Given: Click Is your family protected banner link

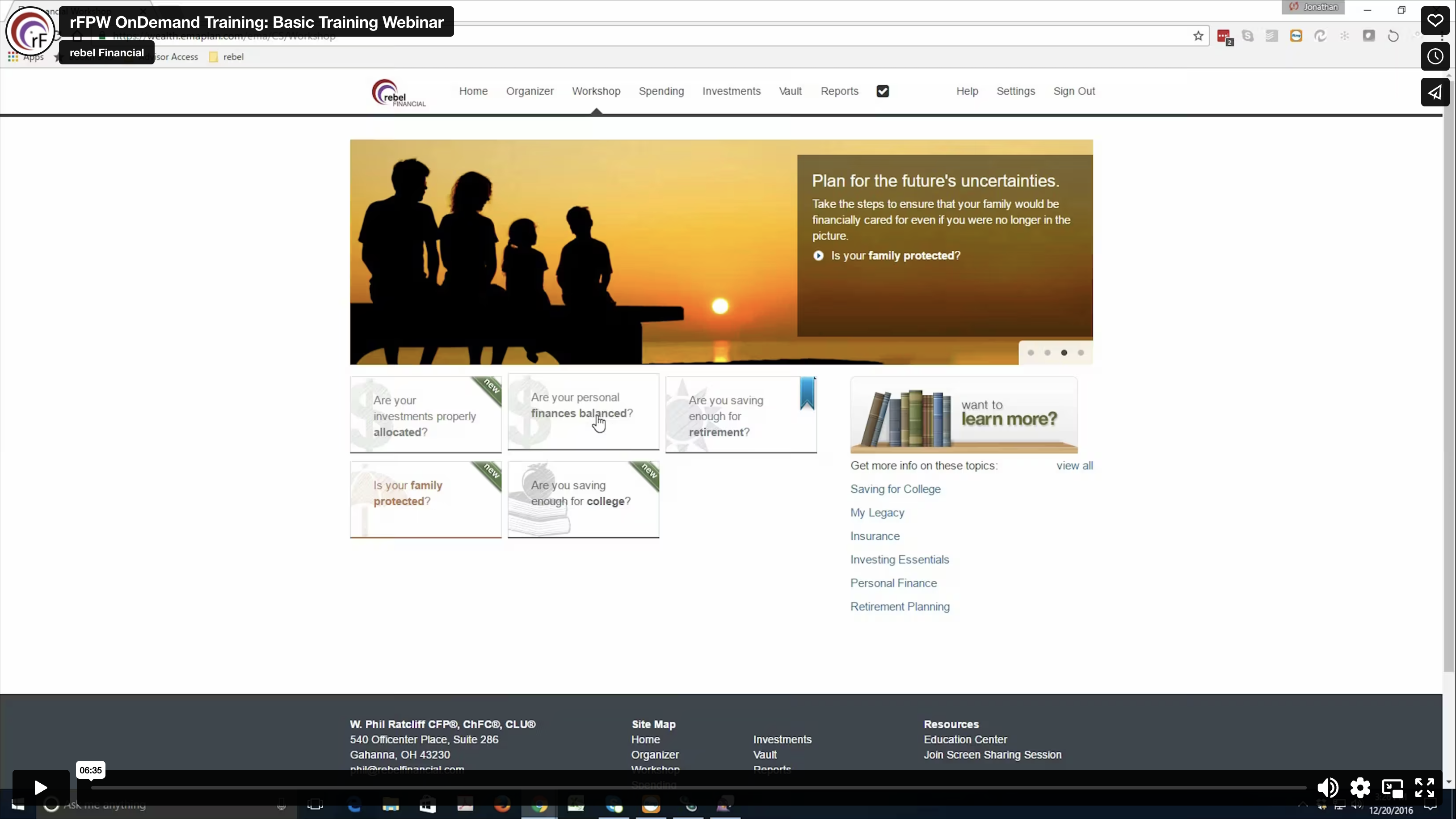Looking at the screenshot, I should pyautogui.click(x=895, y=255).
